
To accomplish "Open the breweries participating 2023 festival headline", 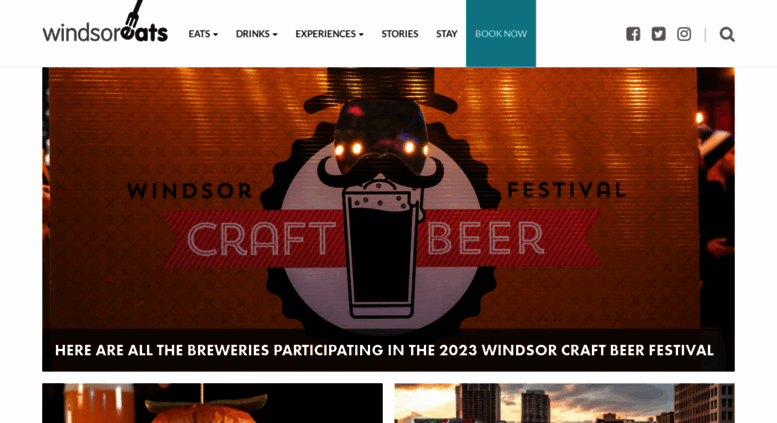I will pos(384,350).
